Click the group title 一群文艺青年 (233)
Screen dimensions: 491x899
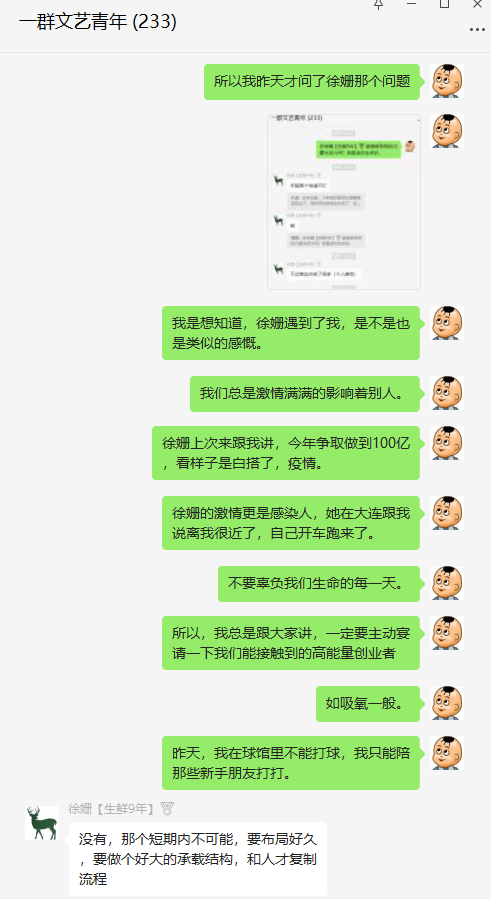pyautogui.click(x=98, y=22)
